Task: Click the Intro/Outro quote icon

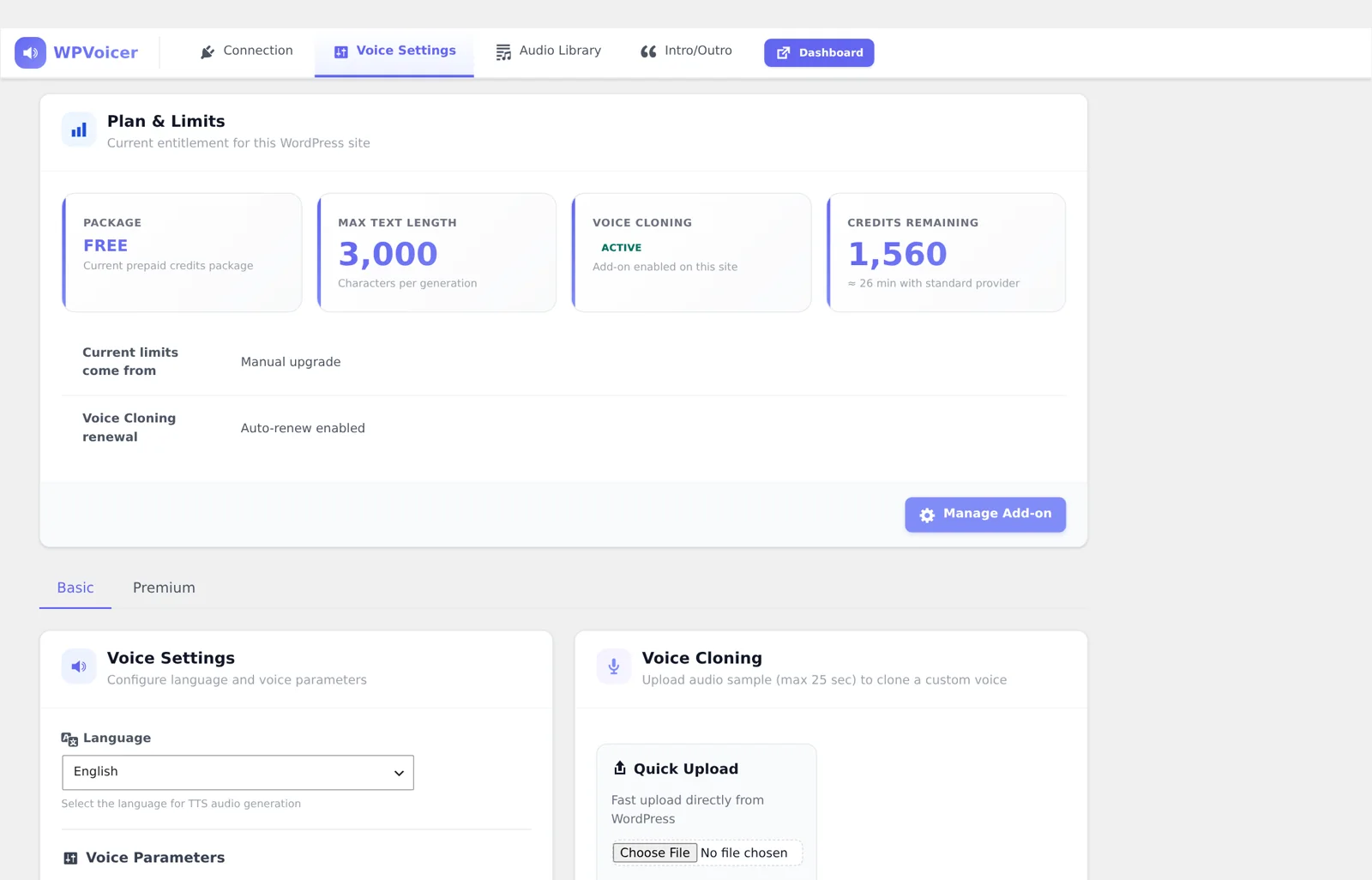Action: pyautogui.click(x=648, y=52)
